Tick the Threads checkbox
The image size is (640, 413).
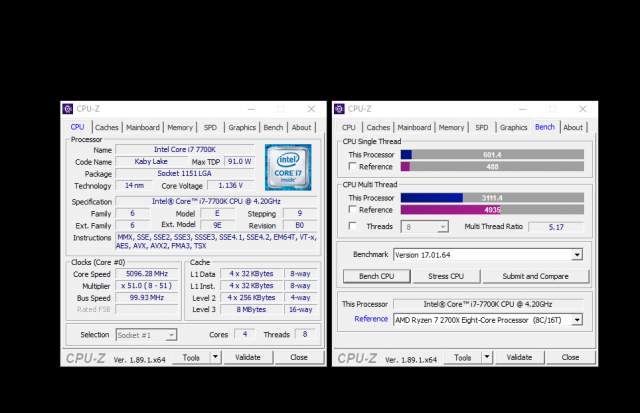point(352,227)
